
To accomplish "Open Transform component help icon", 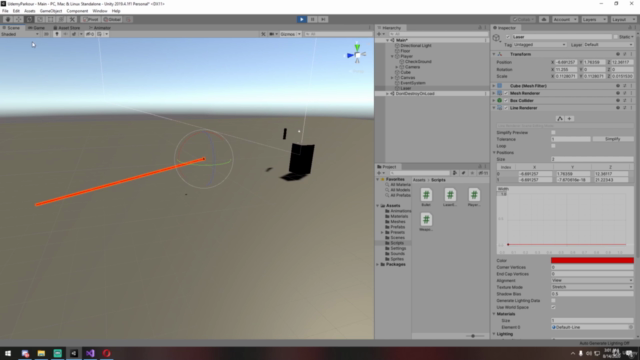I will (618, 54).
